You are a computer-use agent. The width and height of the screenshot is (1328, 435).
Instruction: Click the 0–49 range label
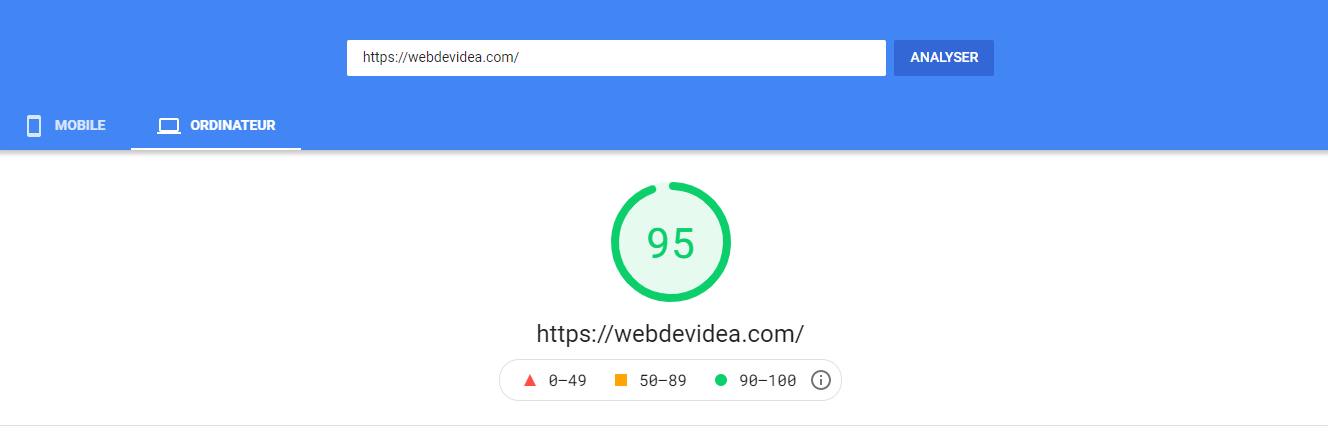[x=567, y=380]
